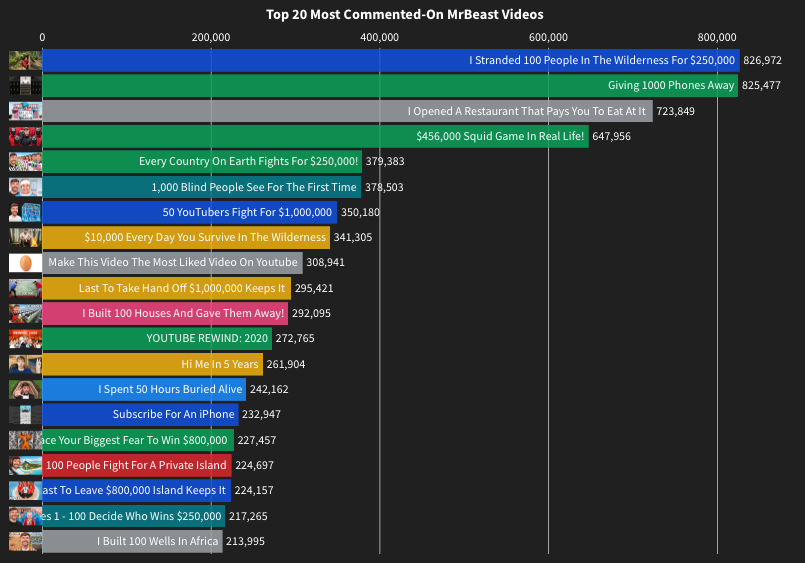Click the 100 Wells In Africa thumbnail
The width and height of the screenshot is (805, 563).
pyautogui.click(x=25, y=541)
